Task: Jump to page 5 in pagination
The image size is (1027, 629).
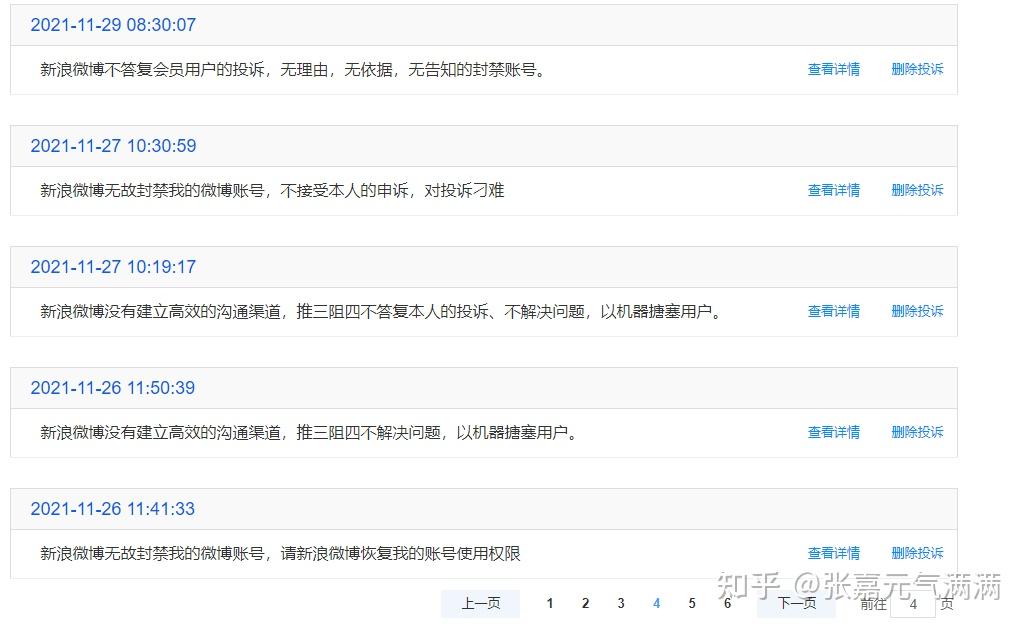Action: pyautogui.click(x=692, y=603)
